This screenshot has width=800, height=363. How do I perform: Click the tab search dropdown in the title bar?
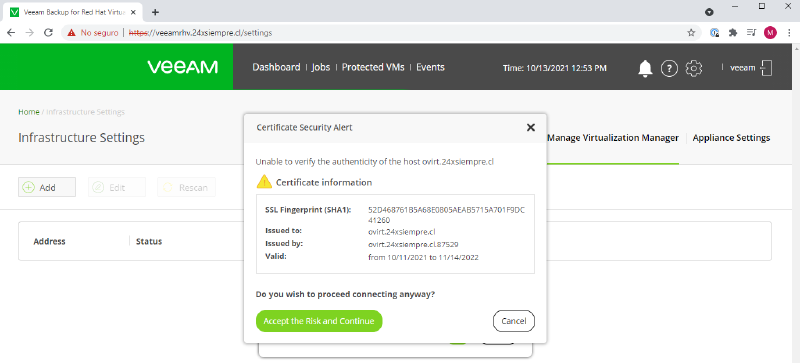pyautogui.click(x=709, y=12)
